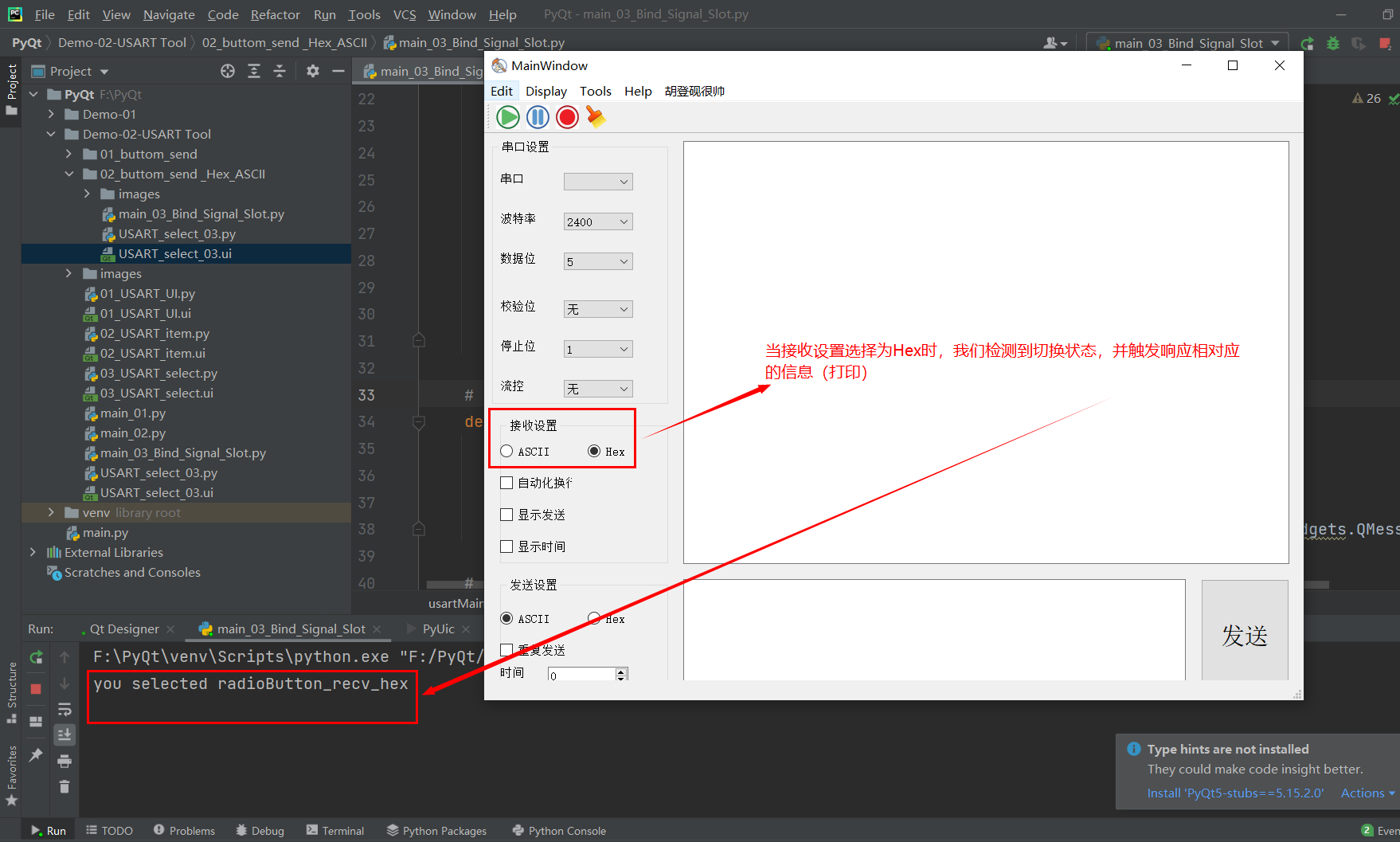Screen dimensions: 1400x842
Task: Select Hex radio in 接收设置
Action: [x=606, y=452]
